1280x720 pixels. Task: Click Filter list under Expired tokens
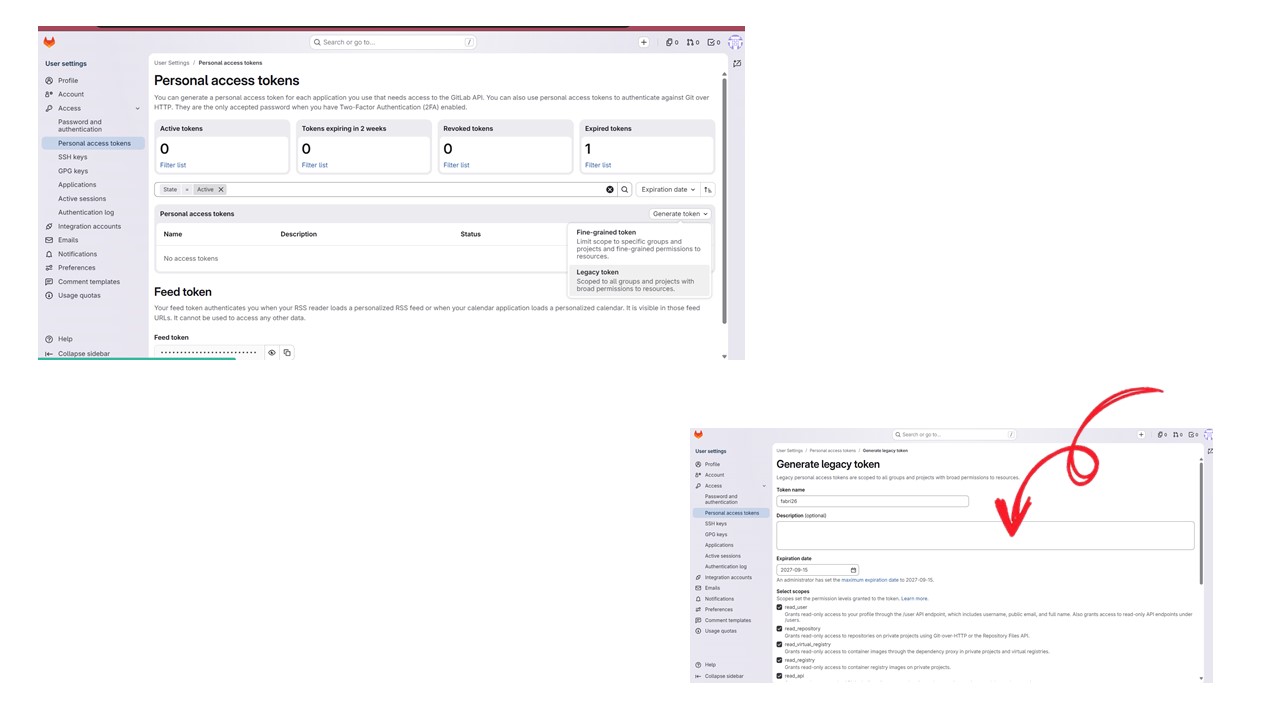pyautogui.click(x=598, y=165)
